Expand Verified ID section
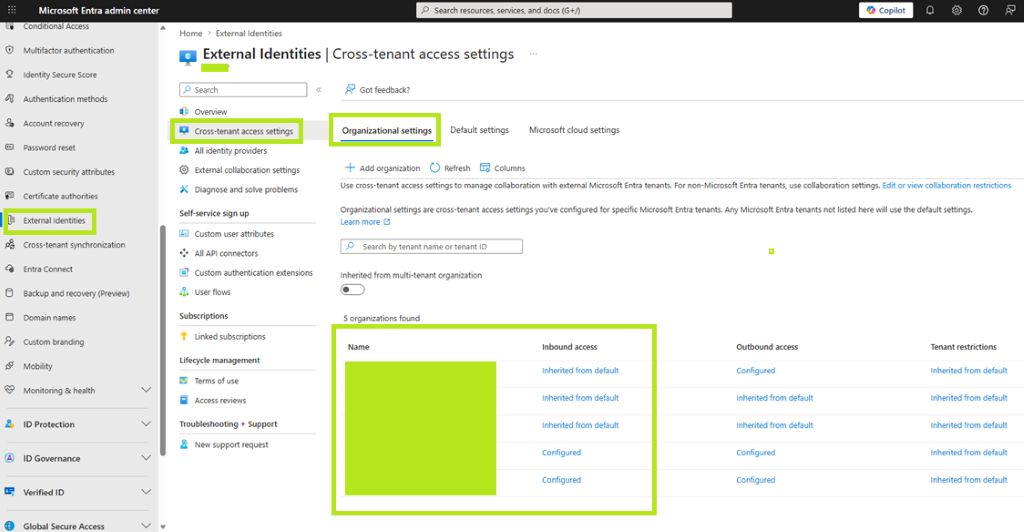This screenshot has width=1024, height=532. (146, 492)
